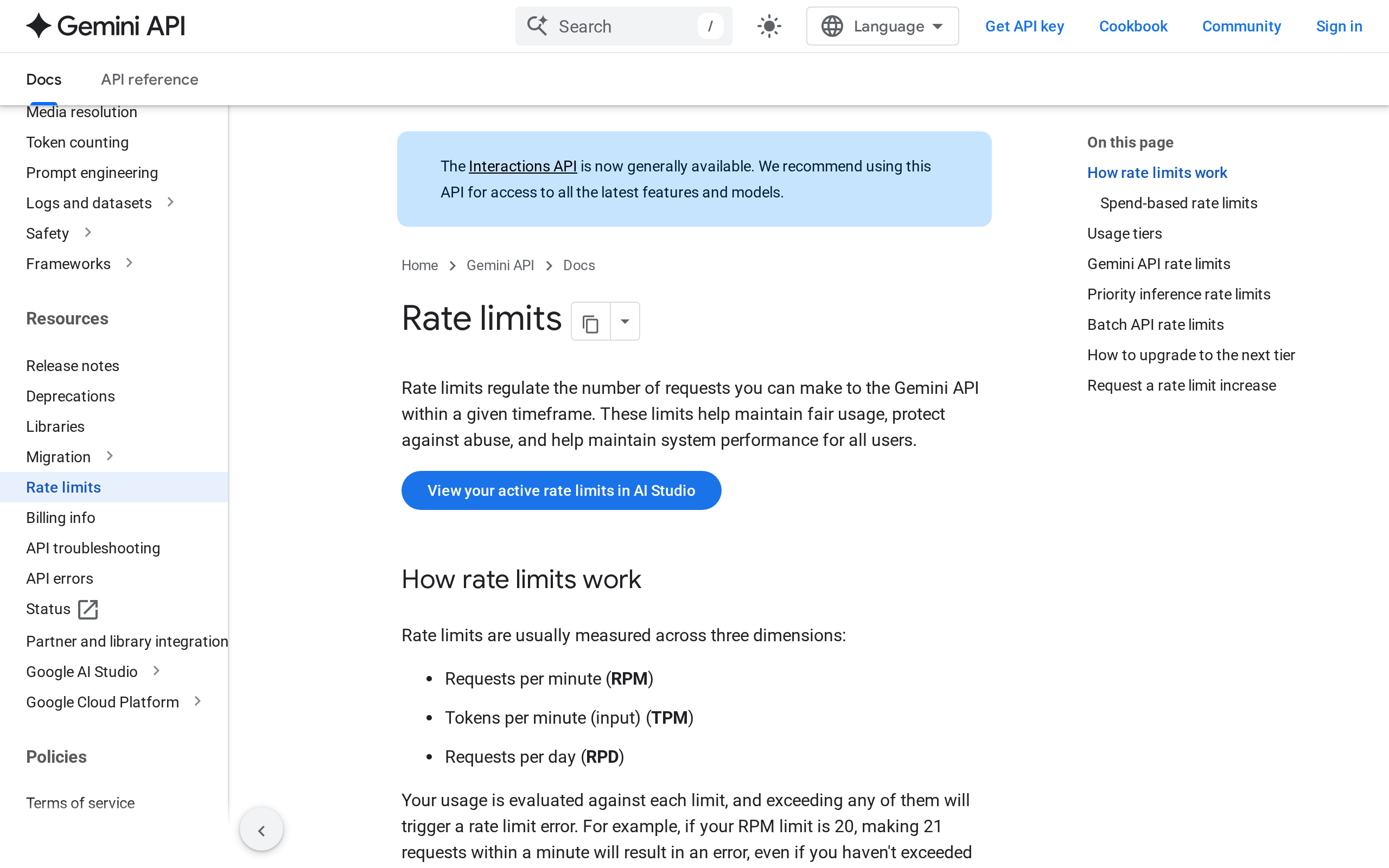The image size is (1389, 868).
Task: Click the Gemini API breadcrumb
Action: tap(500, 265)
